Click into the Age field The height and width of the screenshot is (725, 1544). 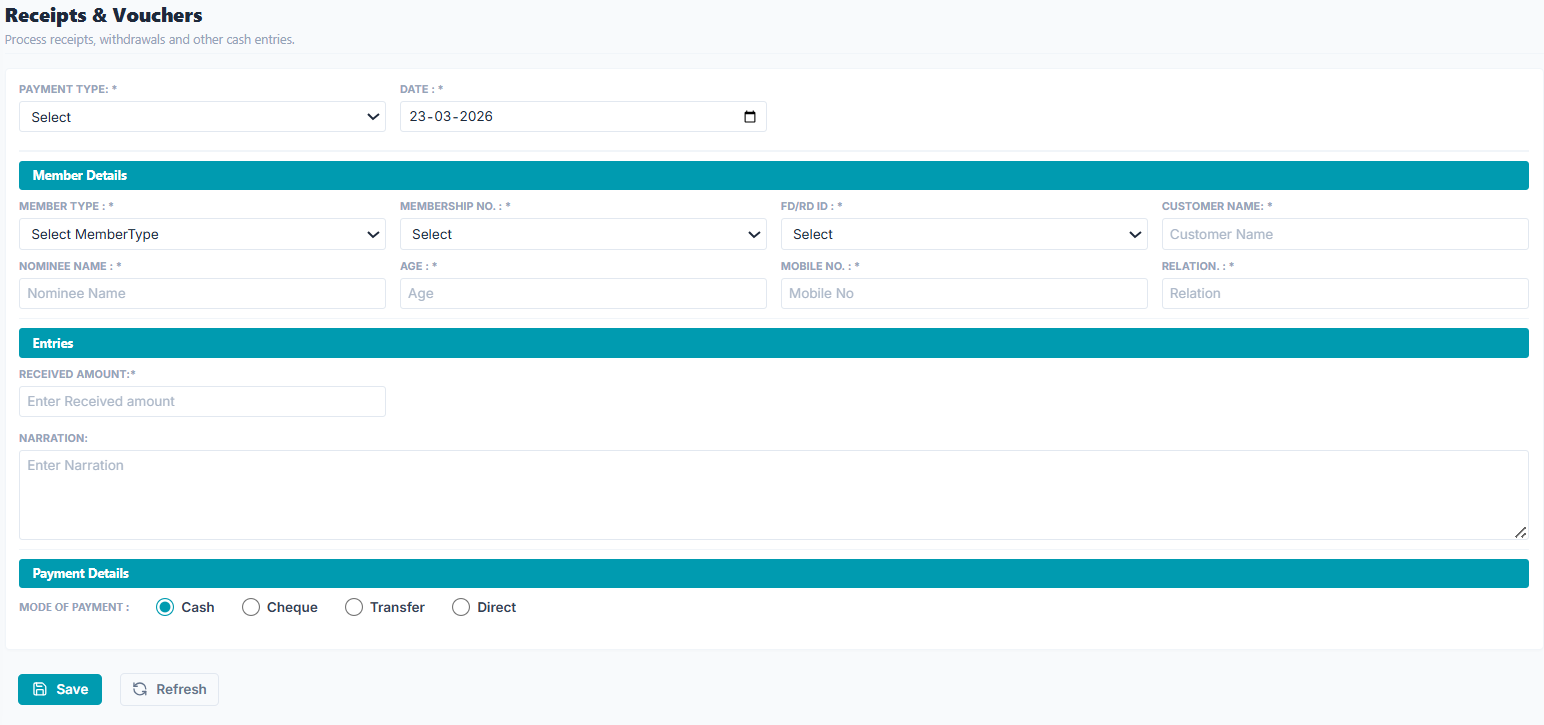pyautogui.click(x=583, y=293)
